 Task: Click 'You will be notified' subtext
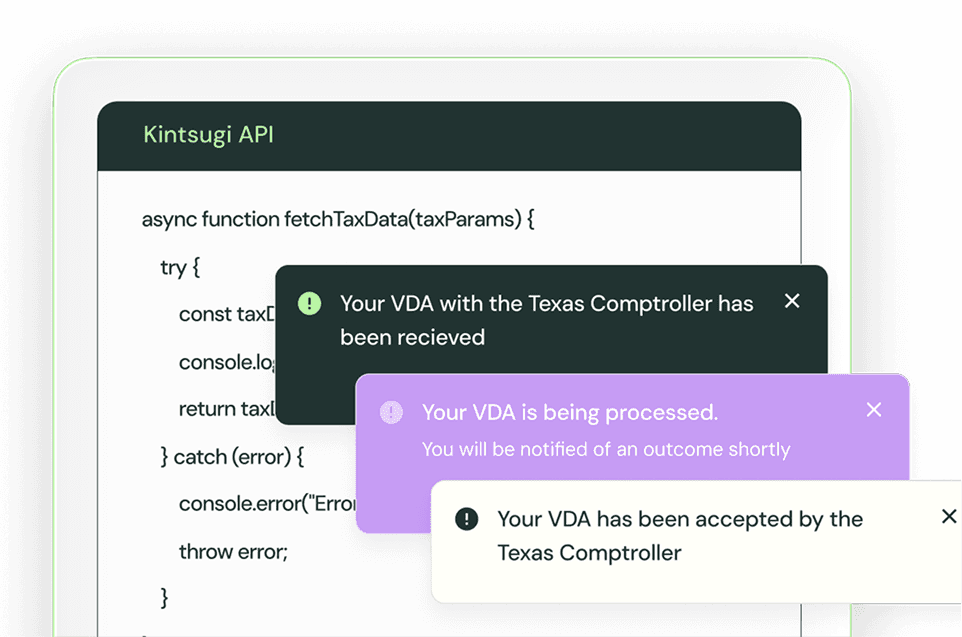[x=606, y=449]
